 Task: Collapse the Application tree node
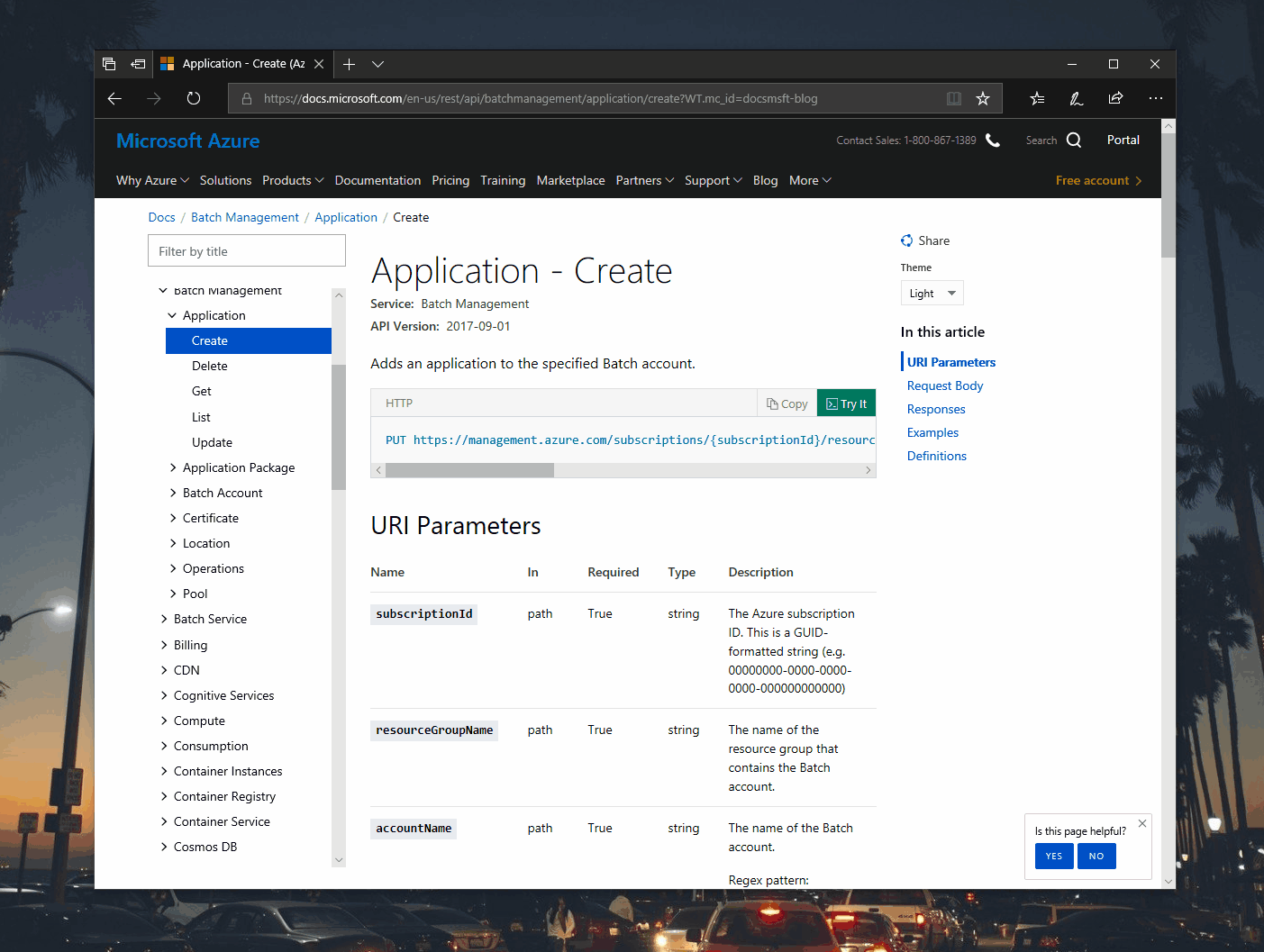click(x=172, y=316)
